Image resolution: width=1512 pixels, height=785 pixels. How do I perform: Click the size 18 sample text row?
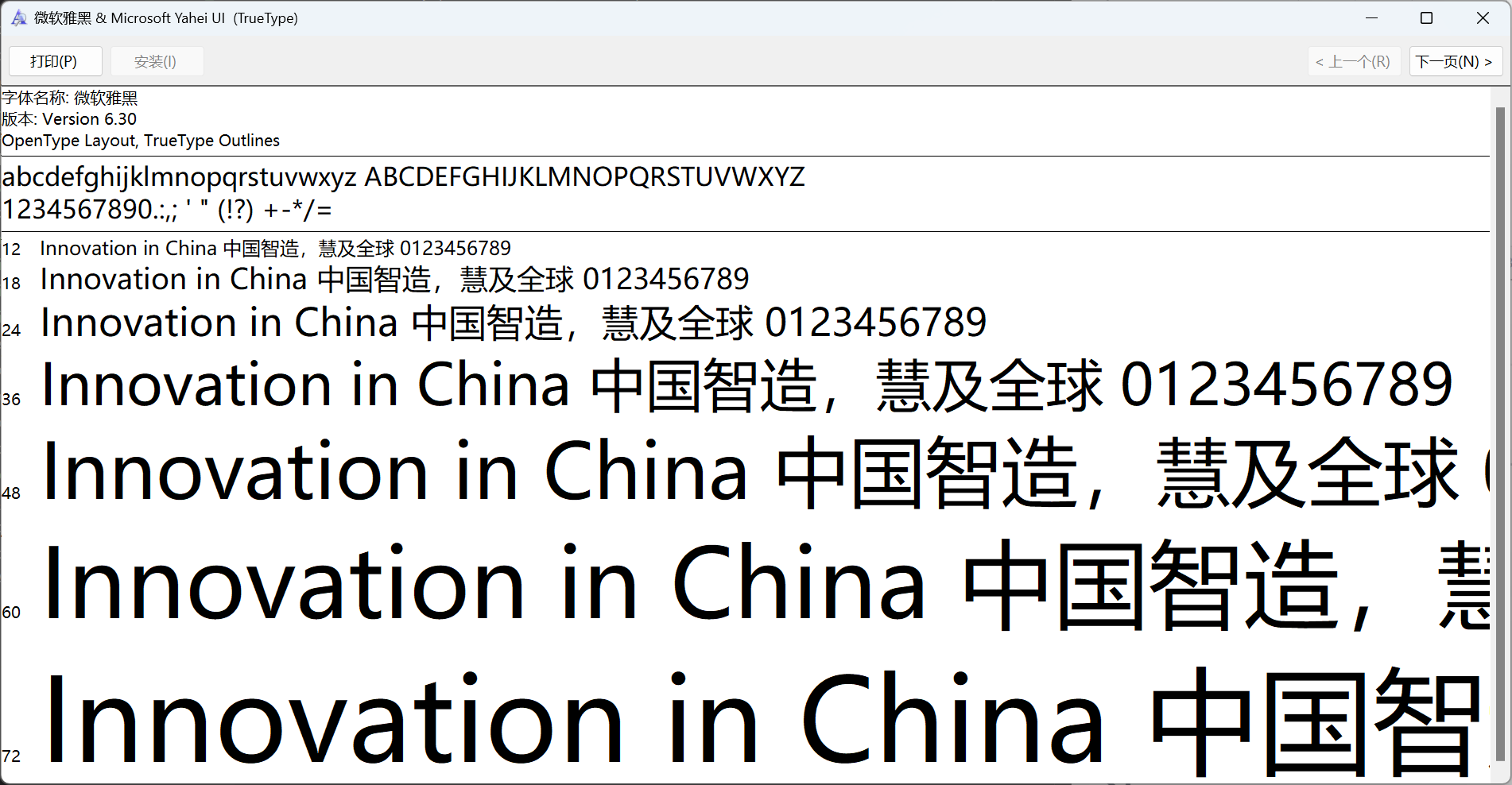tap(394, 280)
